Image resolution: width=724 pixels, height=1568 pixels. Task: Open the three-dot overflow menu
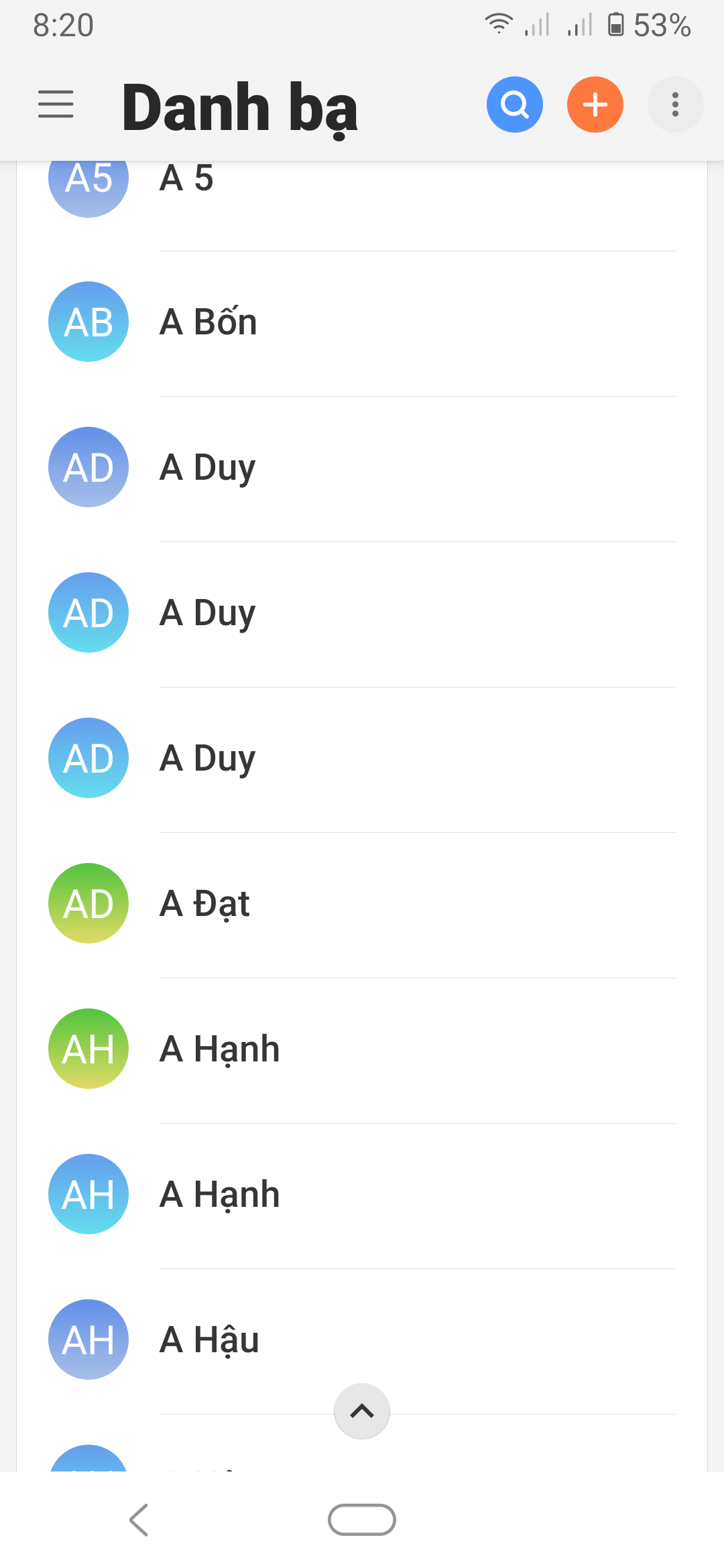675,105
